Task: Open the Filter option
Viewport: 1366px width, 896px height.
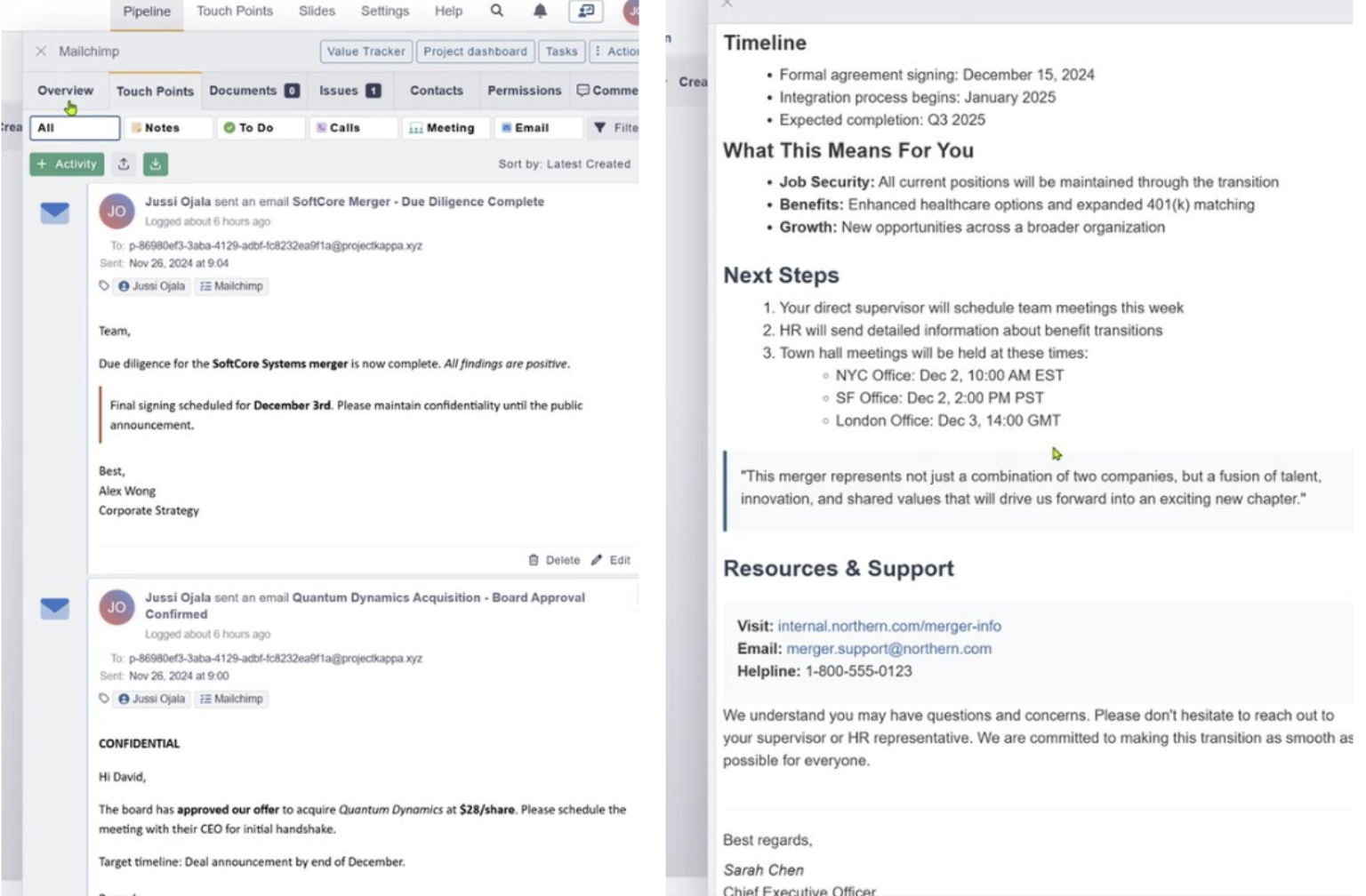Action: click(x=615, y=128)
